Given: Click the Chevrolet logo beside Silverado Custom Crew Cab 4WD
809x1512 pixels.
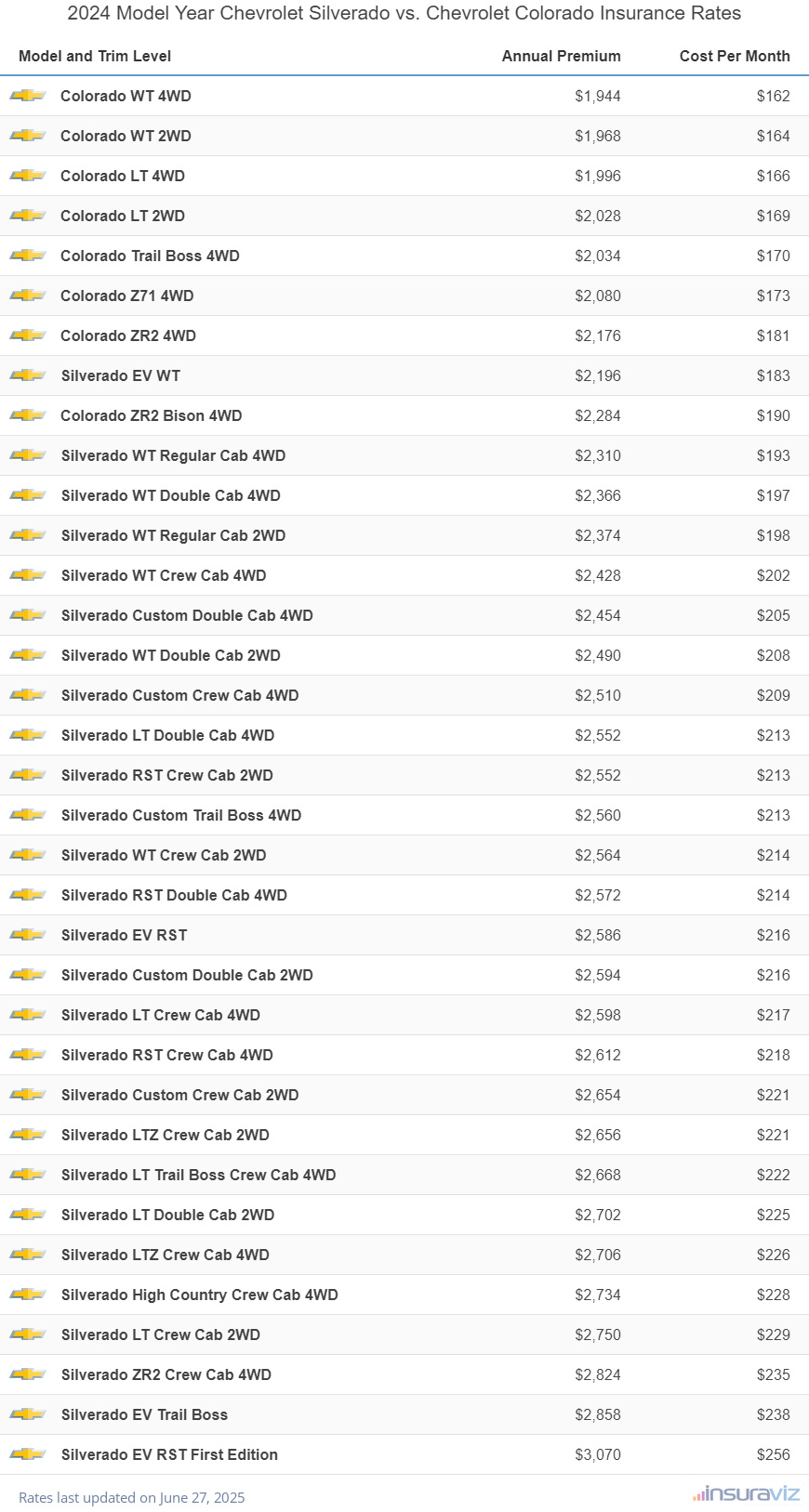Looking at the screenshot, I should coord(28,695).
